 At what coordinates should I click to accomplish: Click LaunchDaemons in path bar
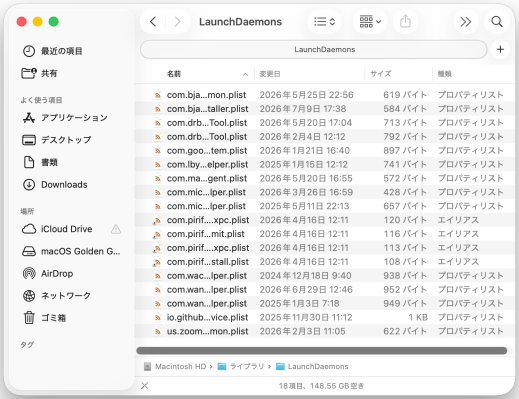[312, 367]
